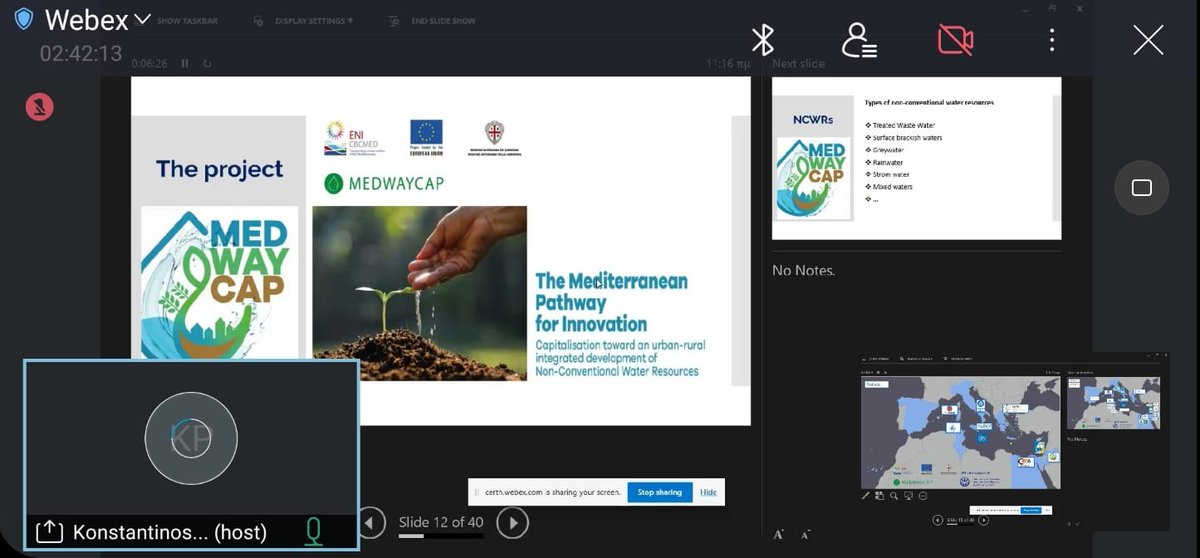The height and width of the screenshot is (558, 1200).
Task: Tap the round square-icon button at right
Action: 1142,187
